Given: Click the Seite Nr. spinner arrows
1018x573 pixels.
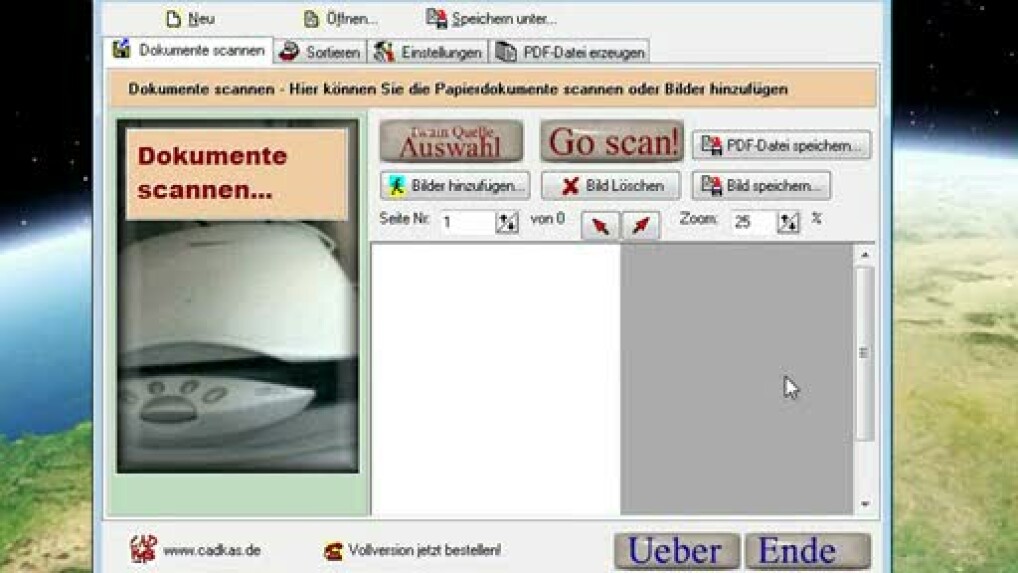Looking at the screenshot, I should [x=507, y=223].
